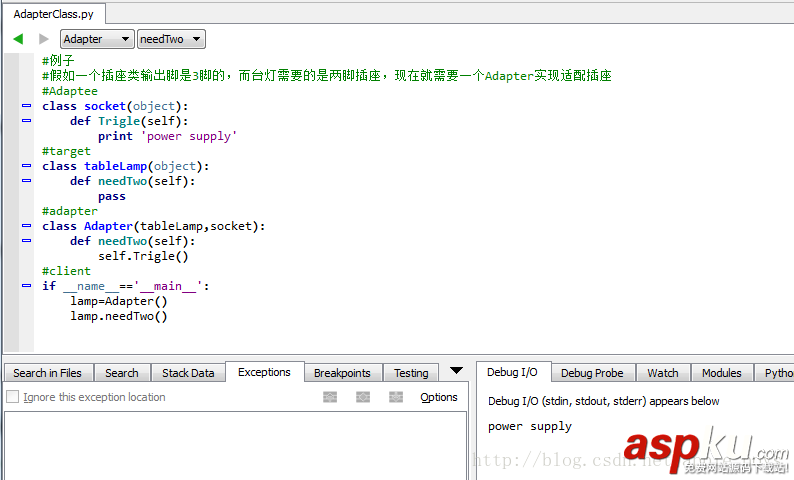Collapse the class socket fold marker
794x480 pixels.
(x=26, y=106)
